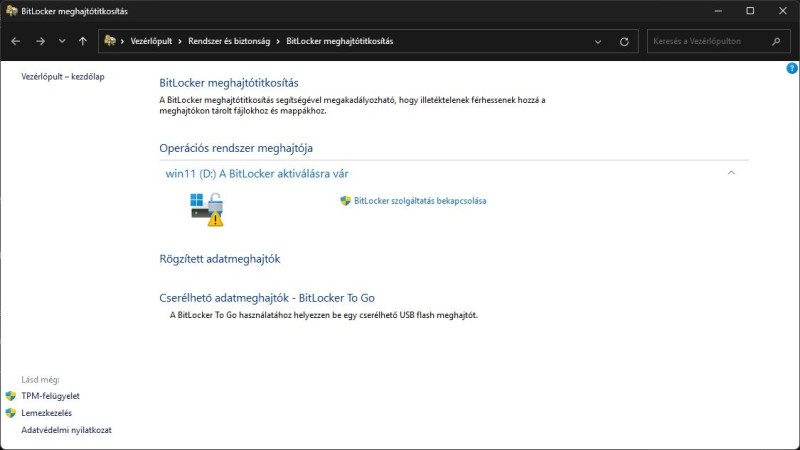Click the drive icon with warning lock
The height and width of the screenshot is (450, 800).
pyautogui.click(x=207, y=209)
